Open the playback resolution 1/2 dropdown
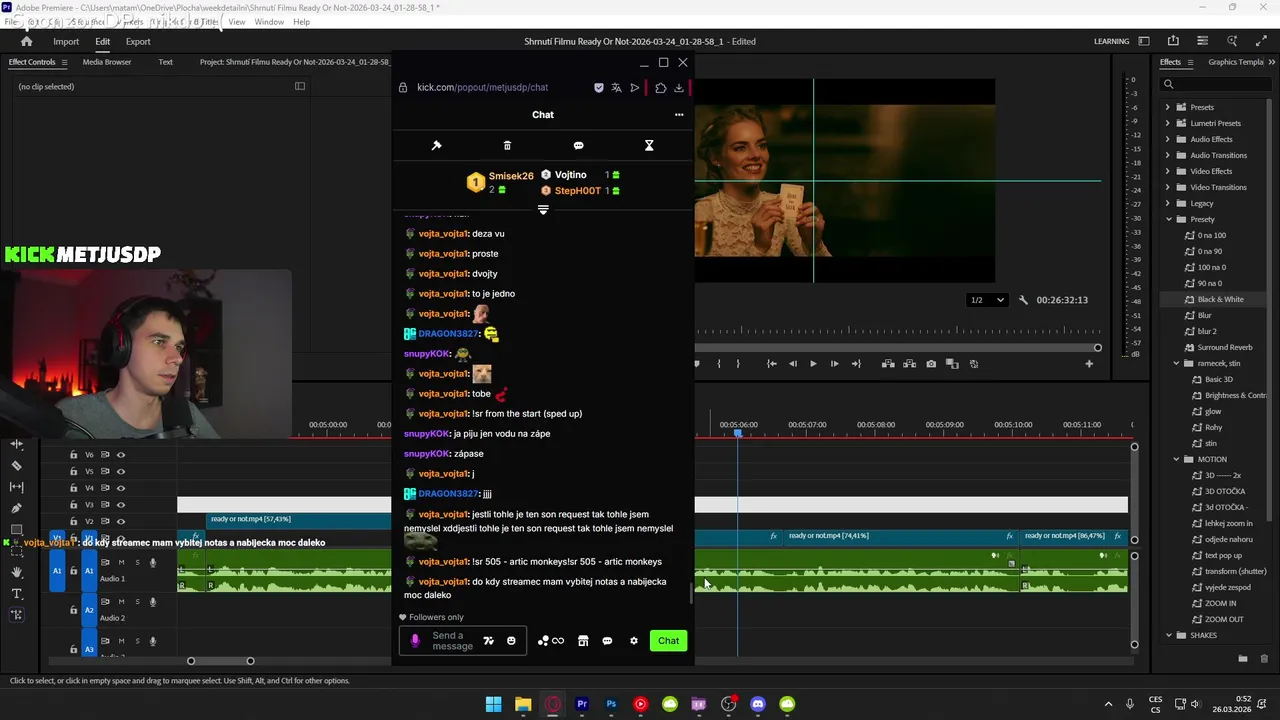The height and width of the screenshot is (720, 1280). click(987, 300)
